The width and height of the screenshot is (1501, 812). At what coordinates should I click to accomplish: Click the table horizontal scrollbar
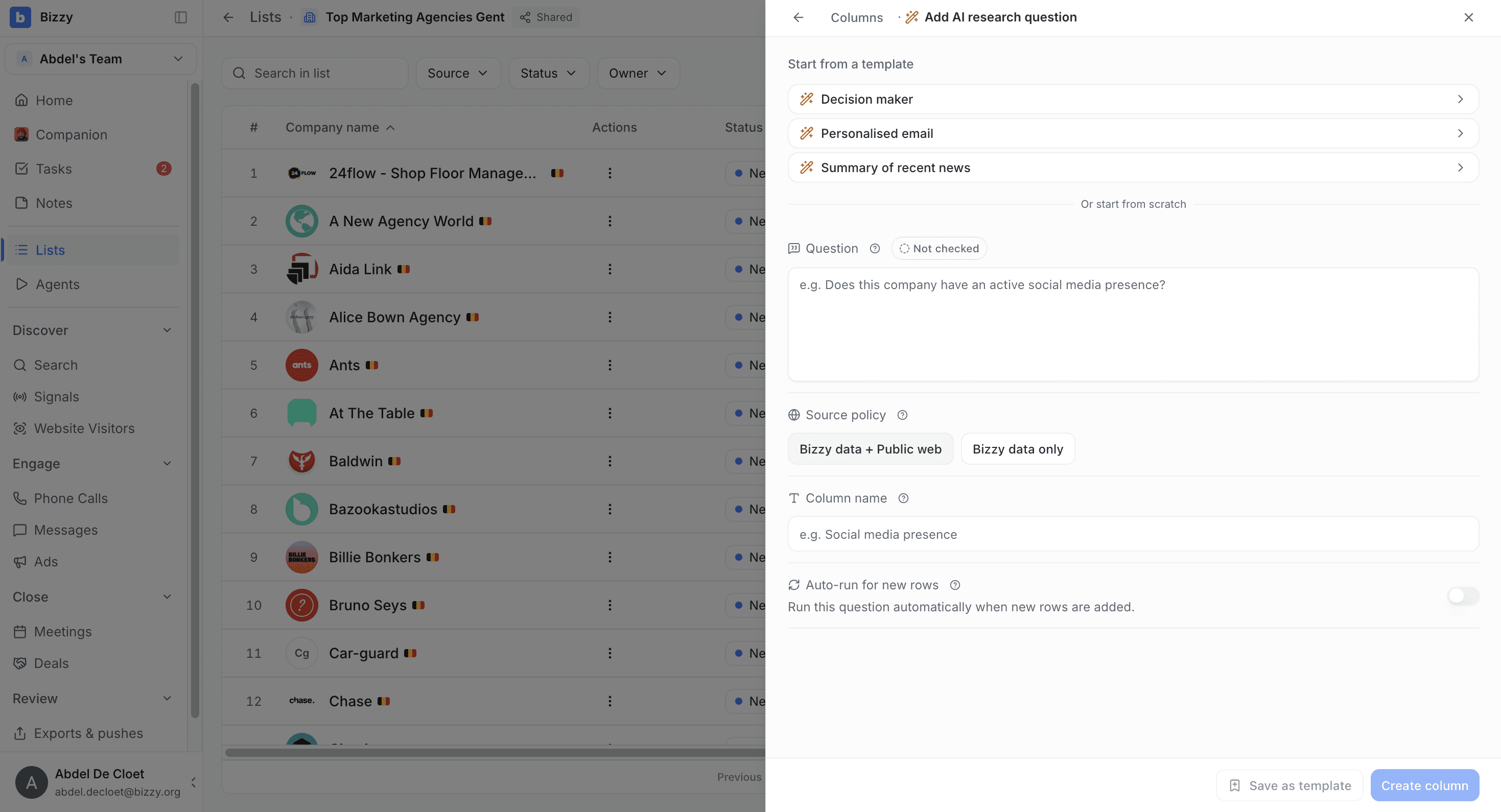coord(495,753)
